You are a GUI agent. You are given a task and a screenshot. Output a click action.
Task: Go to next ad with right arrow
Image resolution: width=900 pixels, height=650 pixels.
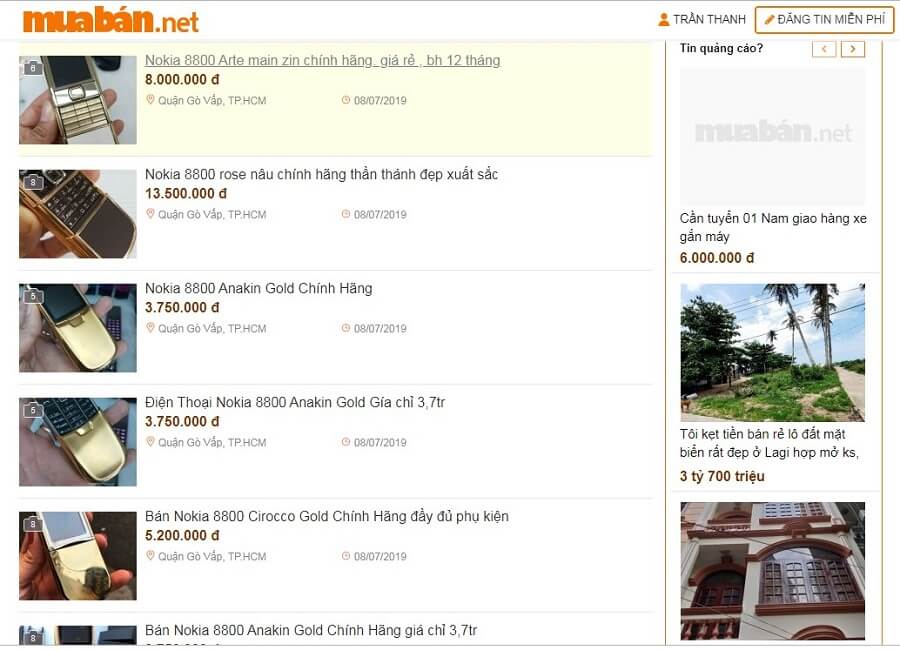852,49
